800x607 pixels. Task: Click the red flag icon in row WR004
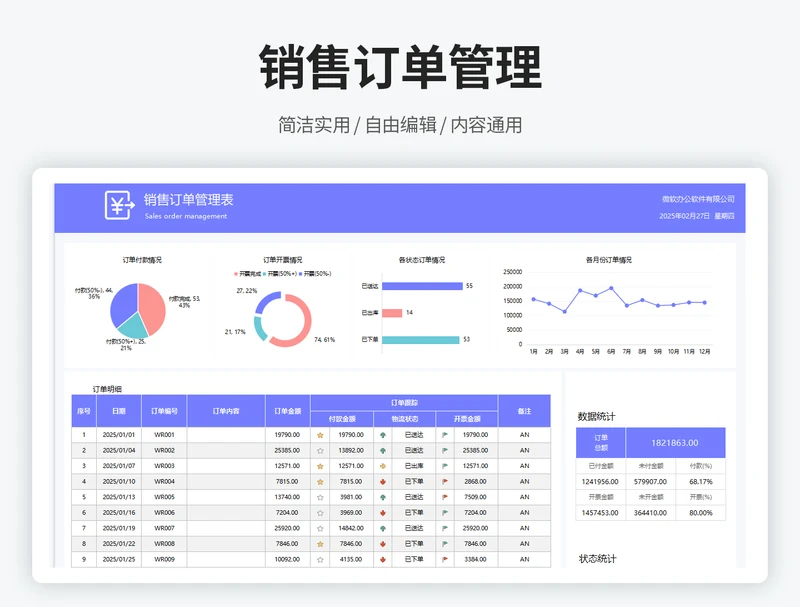coord(445,482)
